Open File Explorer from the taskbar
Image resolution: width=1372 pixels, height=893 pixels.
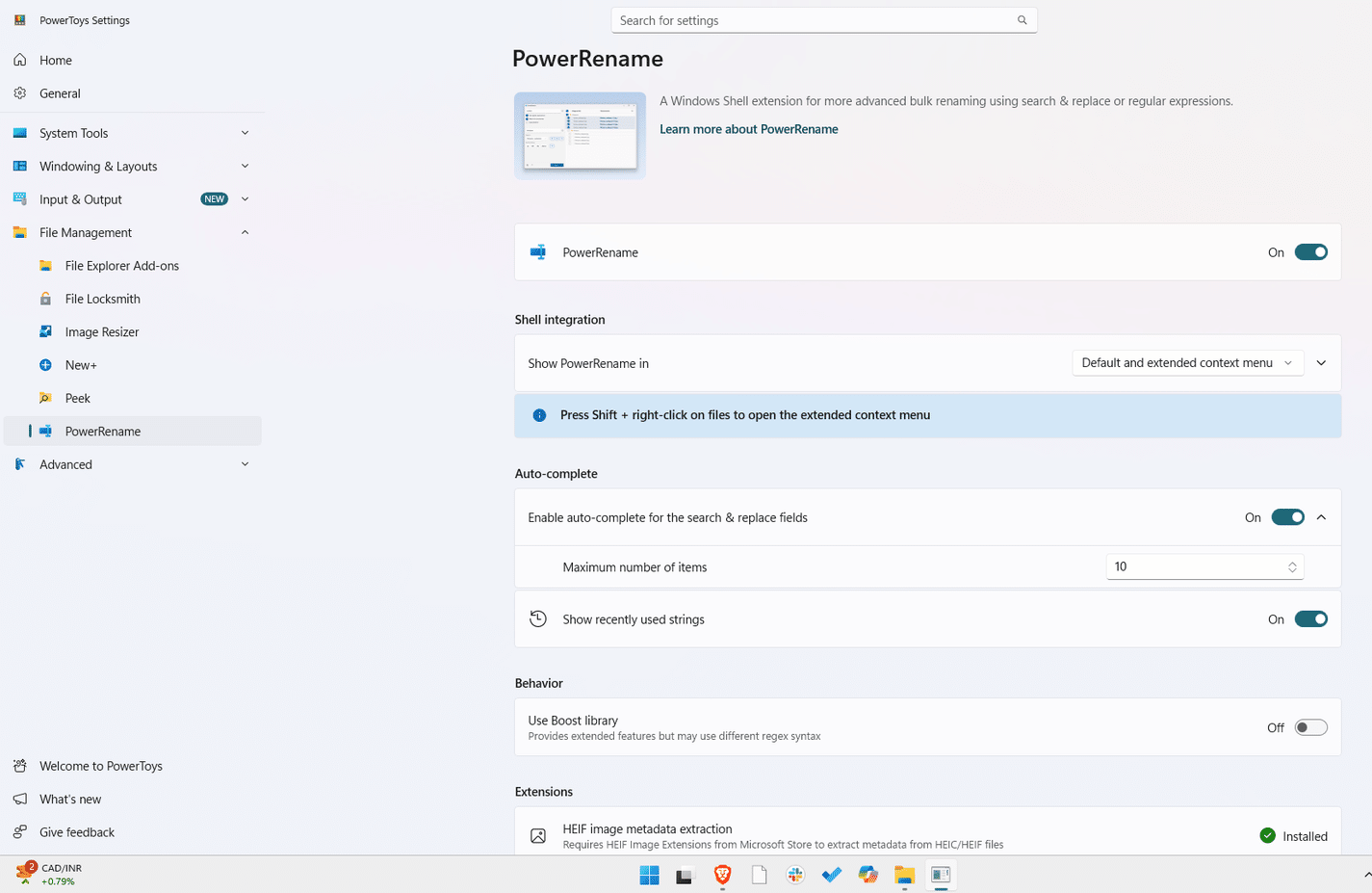tap(904, 875)
